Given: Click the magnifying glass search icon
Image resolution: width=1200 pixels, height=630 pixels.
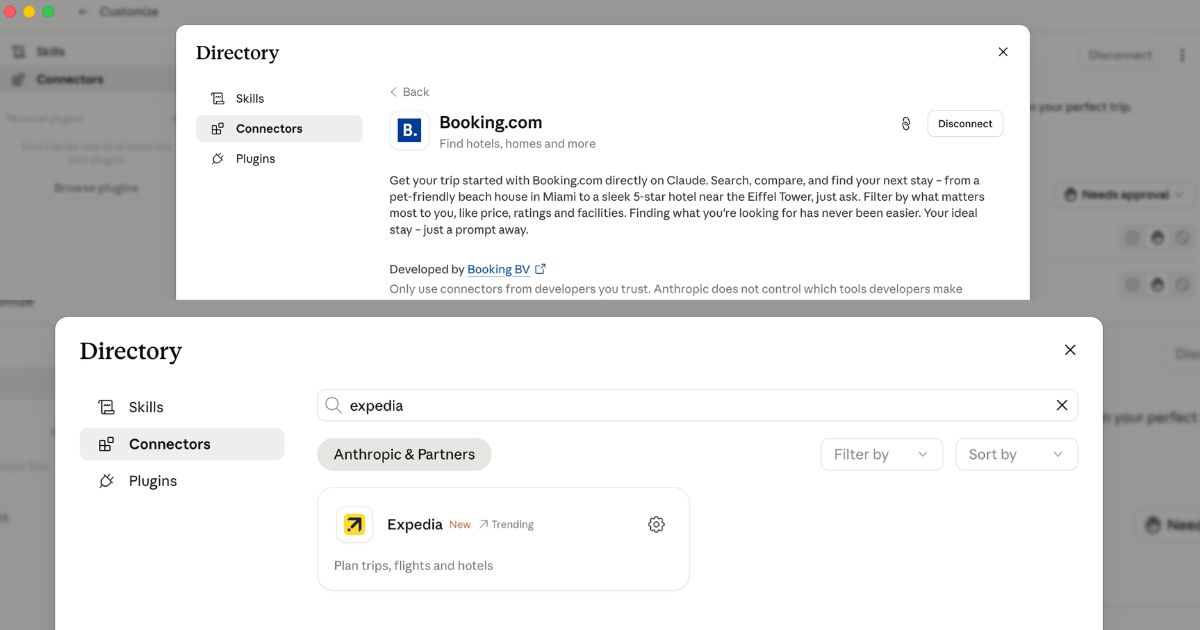Looking at the screenshot, I should [334, 405].
